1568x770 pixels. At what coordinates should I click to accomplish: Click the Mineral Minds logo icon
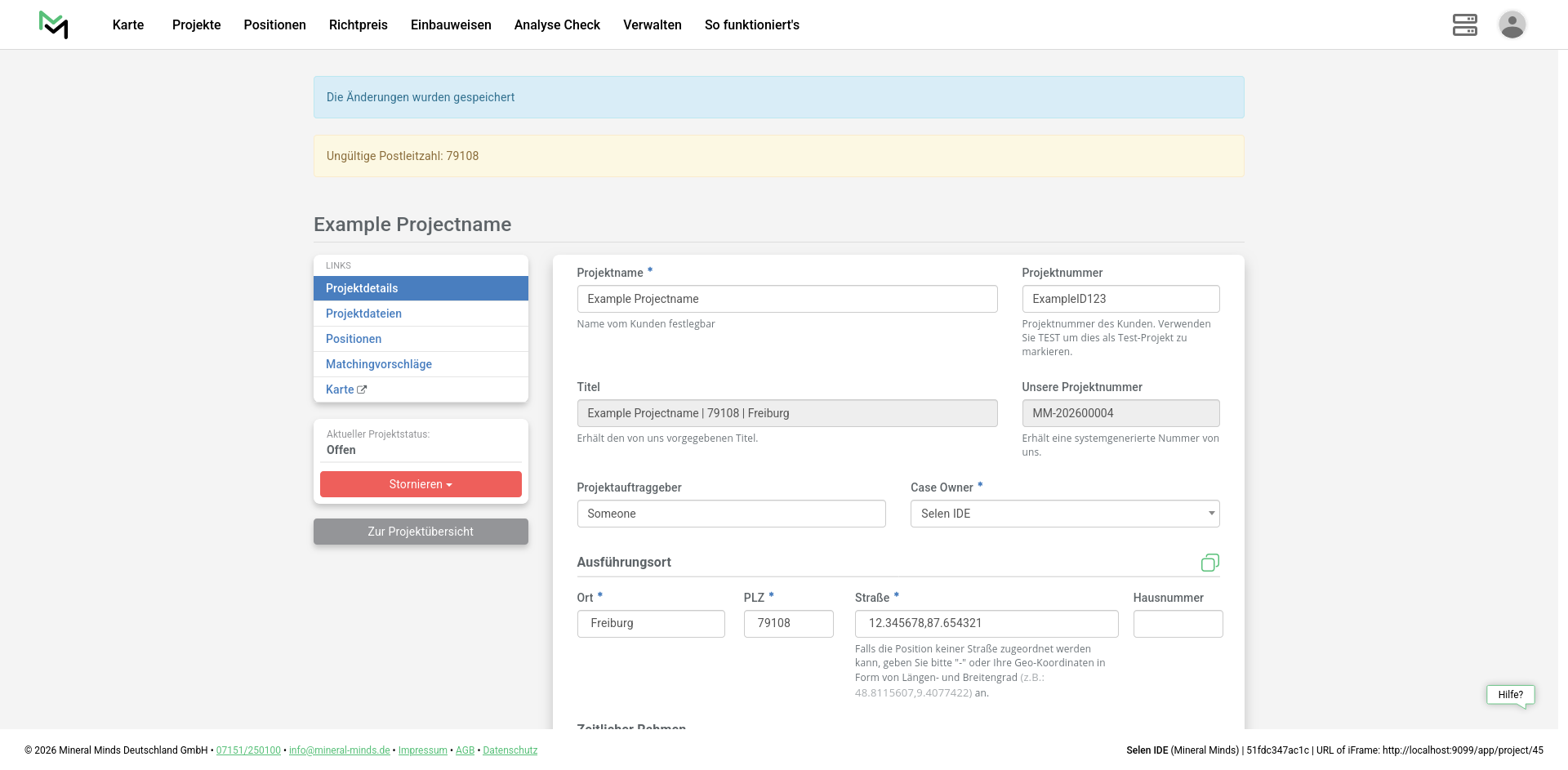tap(54, 24)
